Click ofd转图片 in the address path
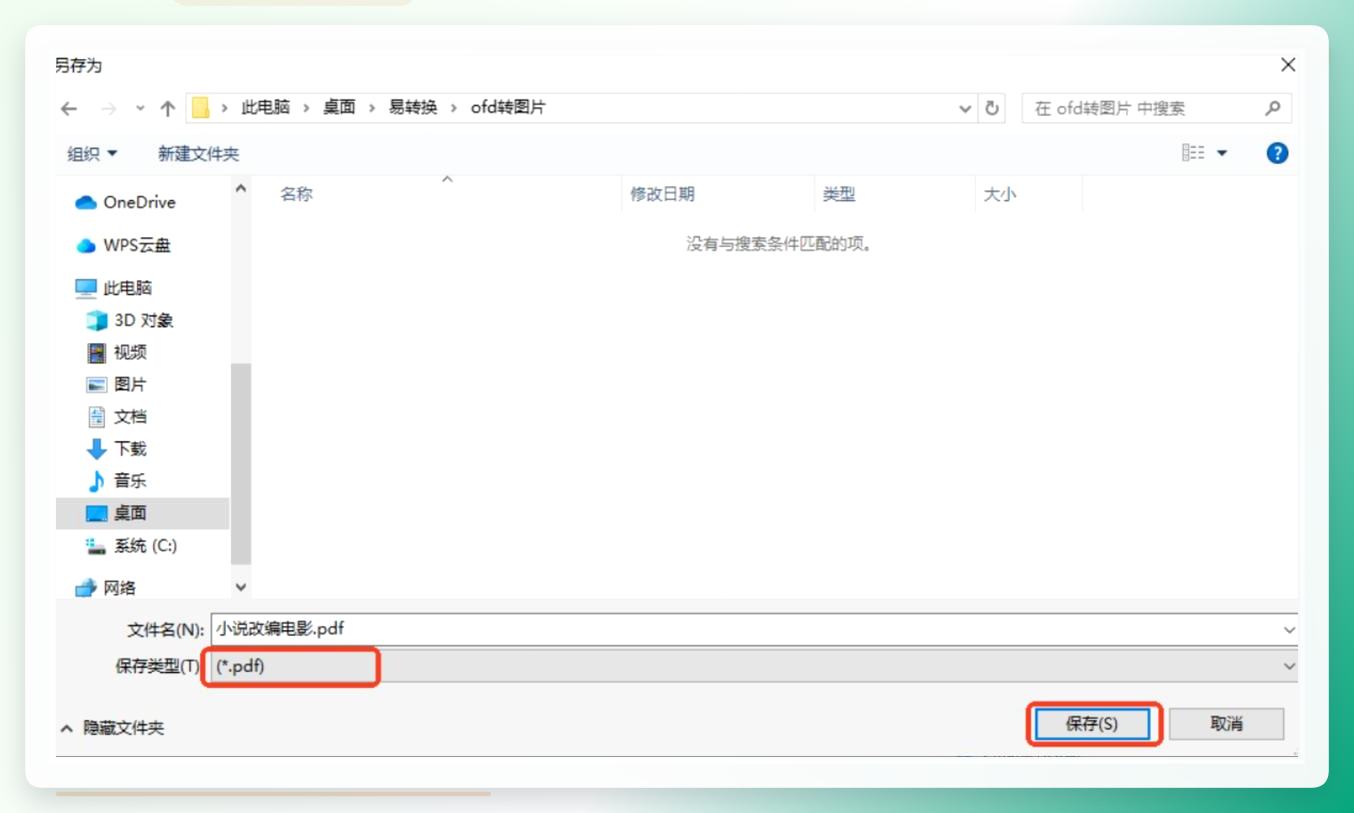1354x813 pixels. click(509, 108)
